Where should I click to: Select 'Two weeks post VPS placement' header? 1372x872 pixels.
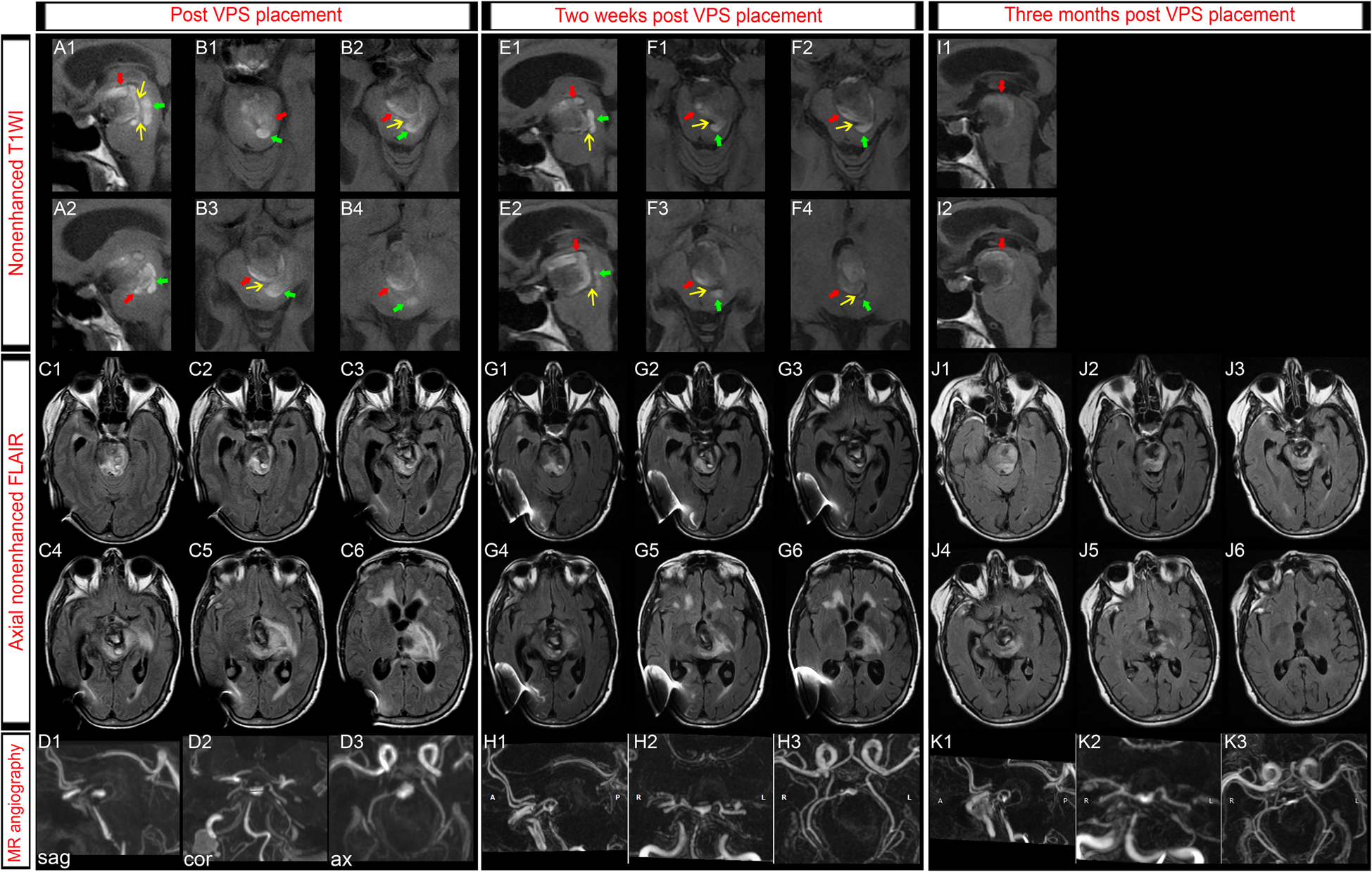pos(688,15)
